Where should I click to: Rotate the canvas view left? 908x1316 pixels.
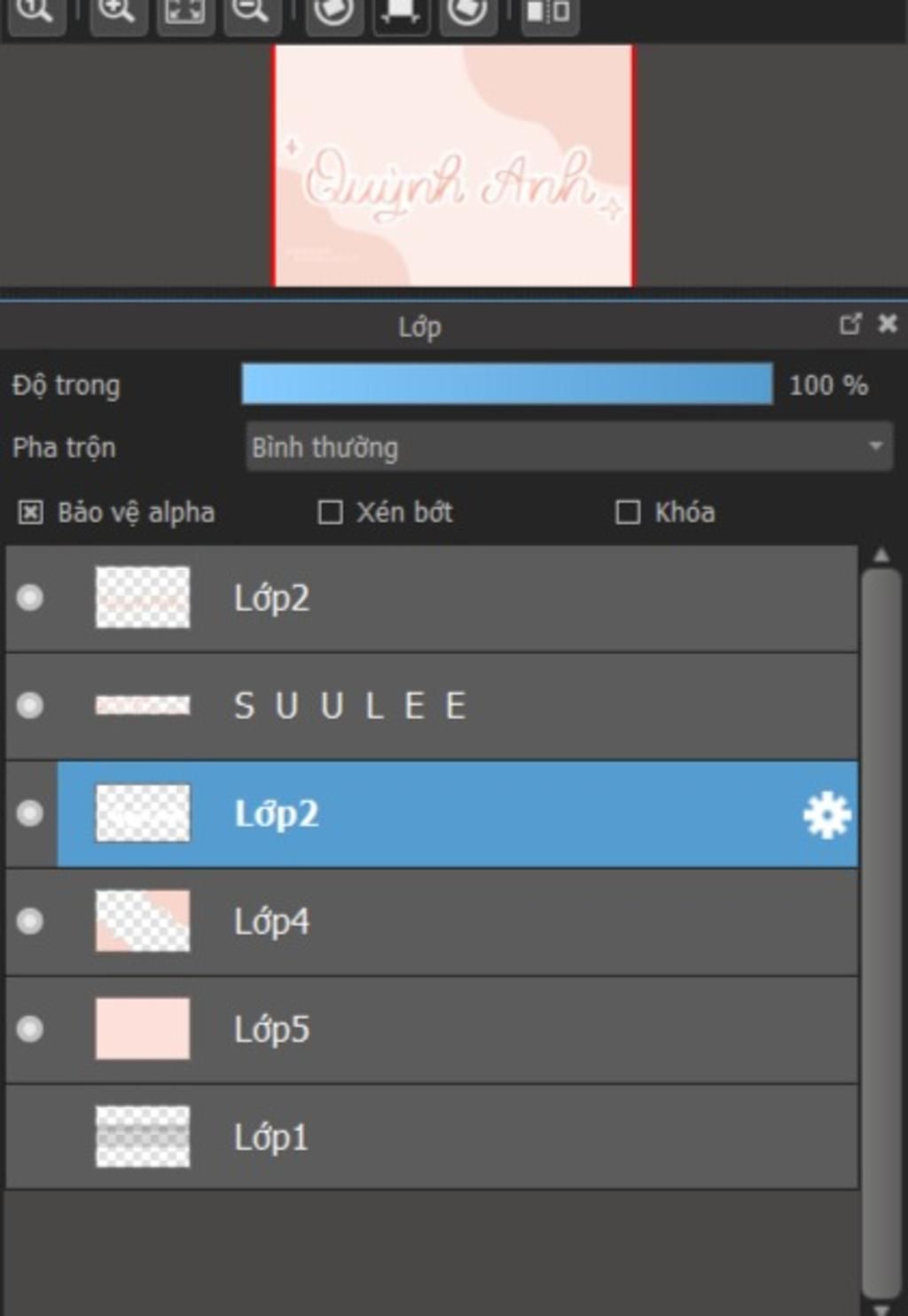pyautogui.click(x=333, y=12)
